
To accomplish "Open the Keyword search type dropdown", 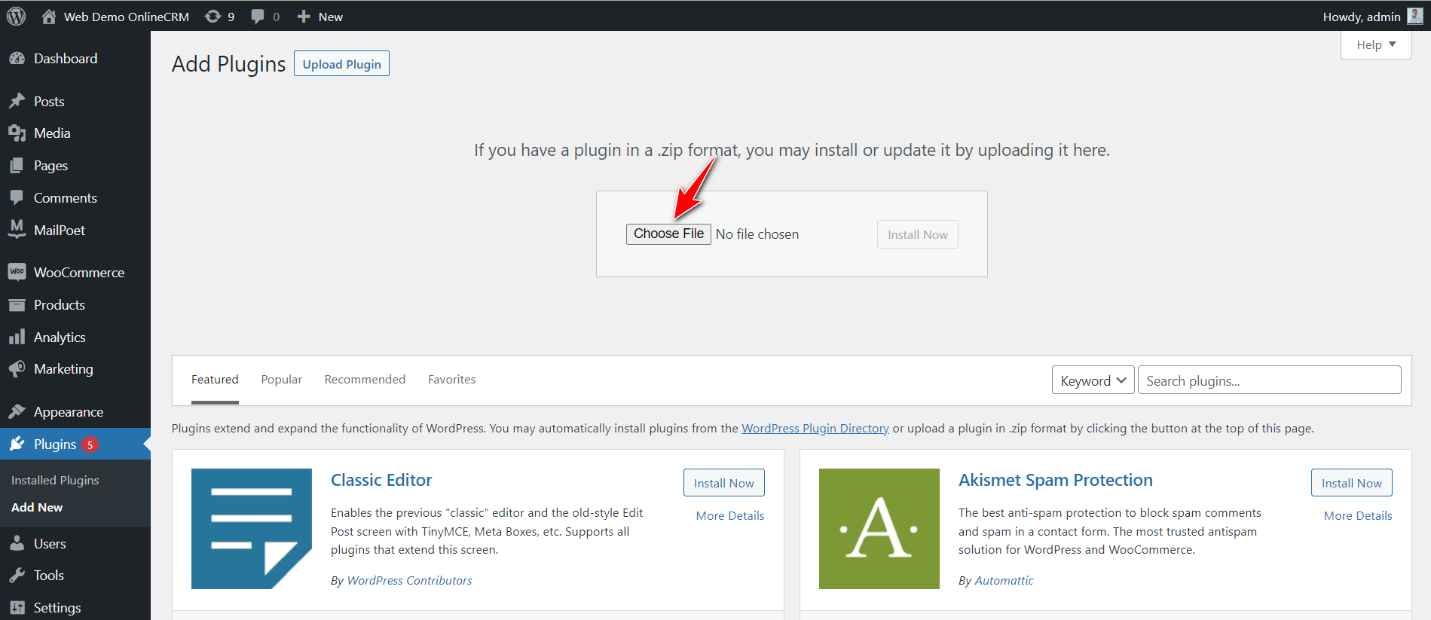I will tap(1093, 380).
